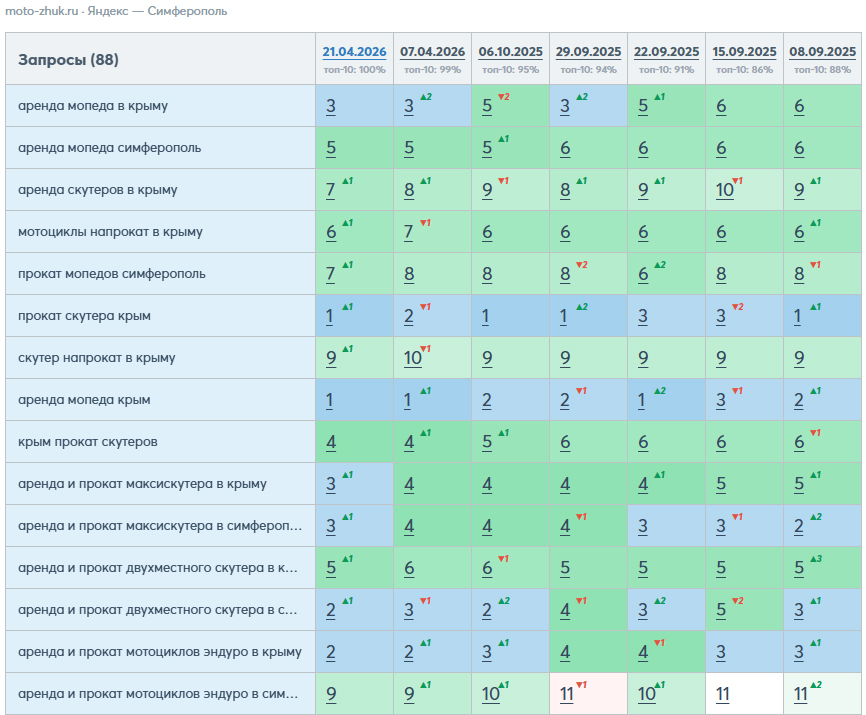Screen dimensions: 866x715
Task: Select the 22.09.2025 date header
Action: click(667, 52)
